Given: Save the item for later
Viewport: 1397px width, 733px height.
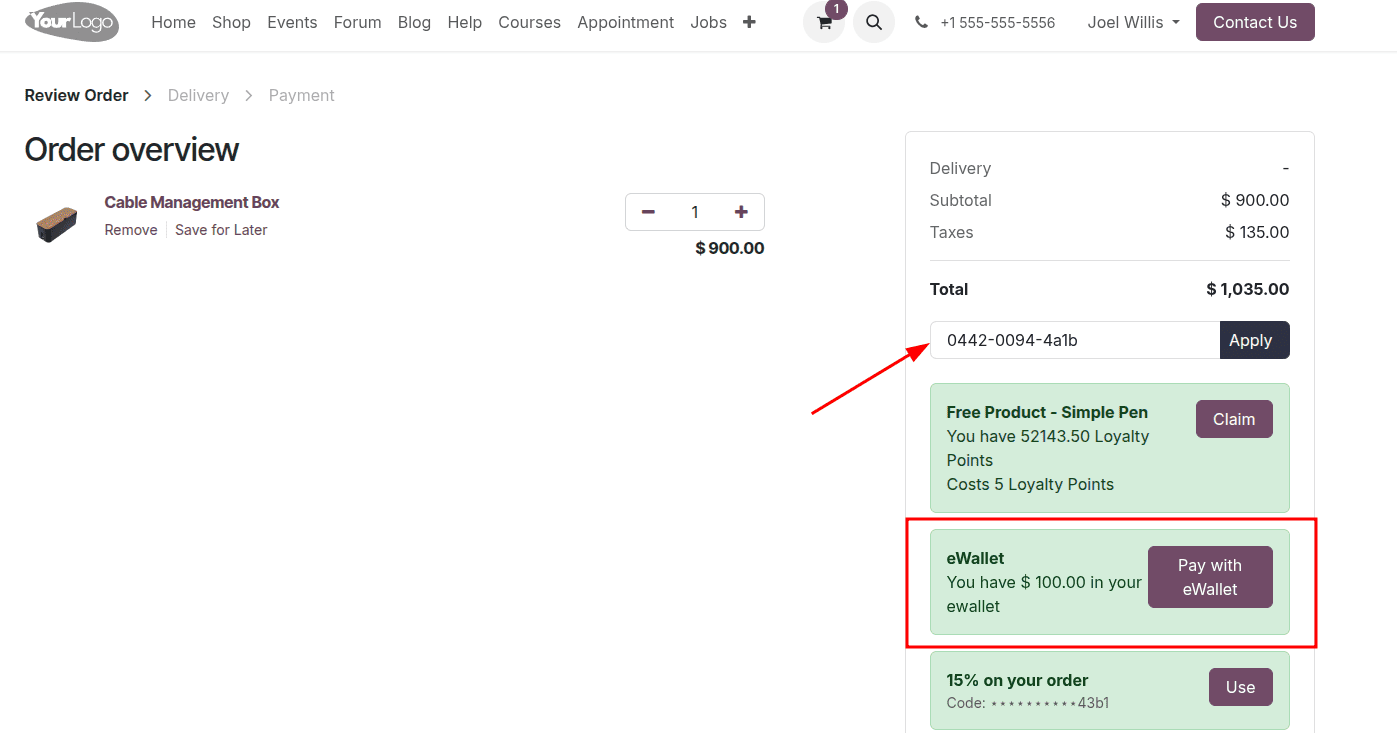Looking at the screenshot, I should click(221, 230).
